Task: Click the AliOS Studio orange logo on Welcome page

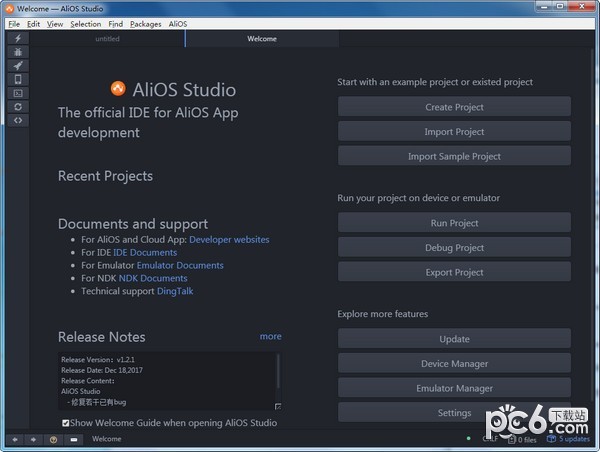Action: click(118, 88)
